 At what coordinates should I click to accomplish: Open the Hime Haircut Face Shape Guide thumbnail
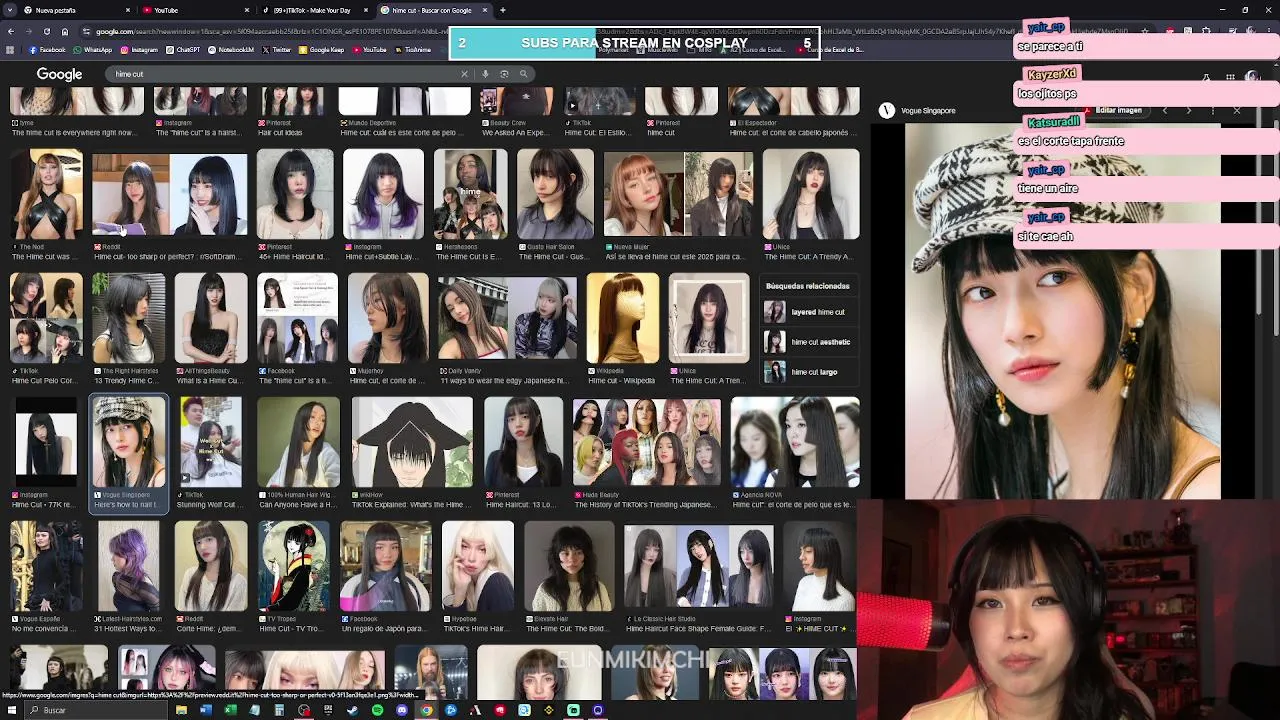[x=698, y=566]
